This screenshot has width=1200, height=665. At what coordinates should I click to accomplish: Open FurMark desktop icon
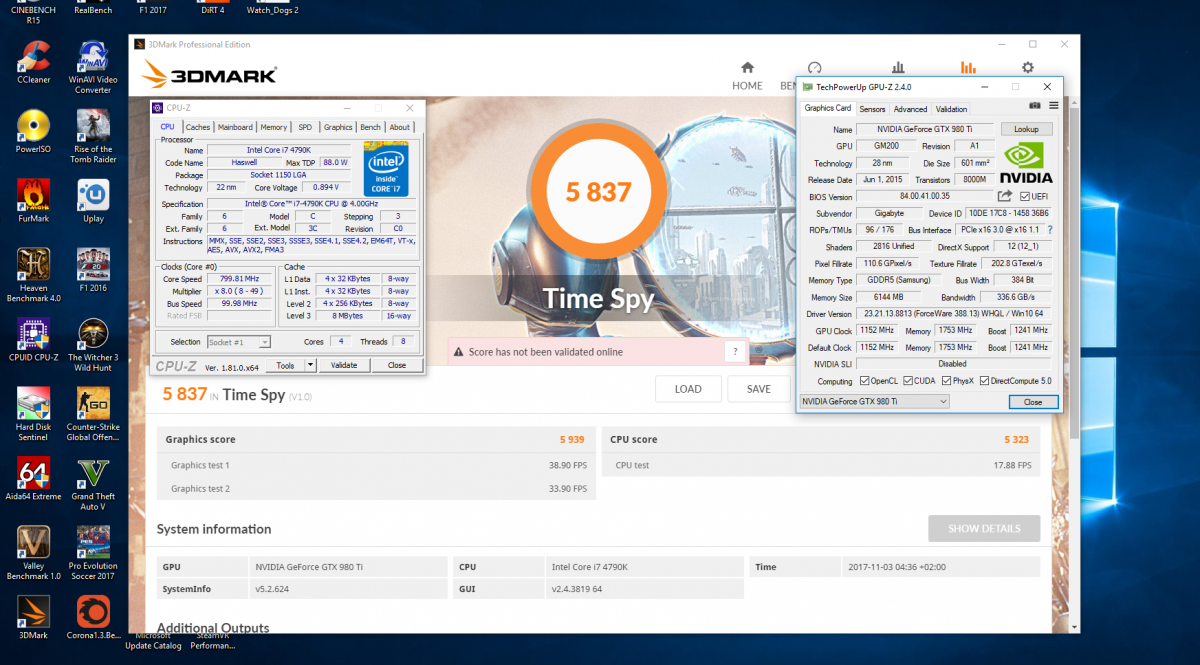point(34,201)
